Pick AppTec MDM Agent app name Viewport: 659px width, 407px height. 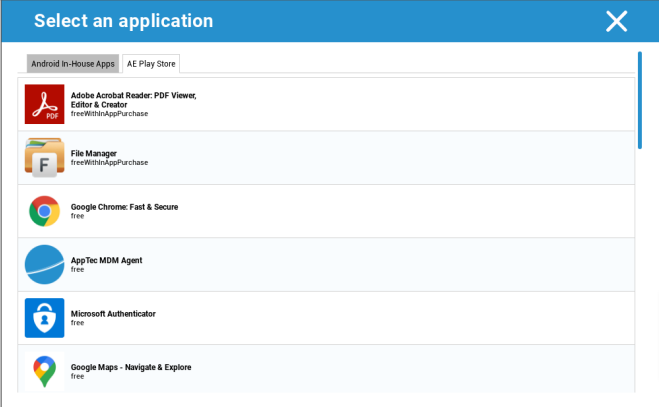coord(106,260)
